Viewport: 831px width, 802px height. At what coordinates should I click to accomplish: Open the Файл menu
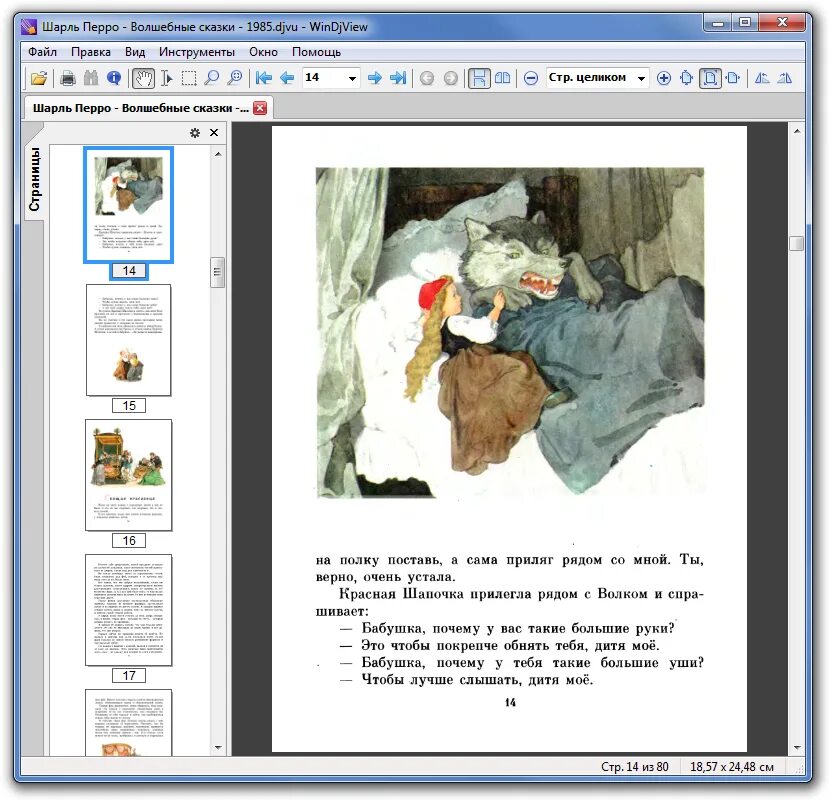[x=42, y=52]
